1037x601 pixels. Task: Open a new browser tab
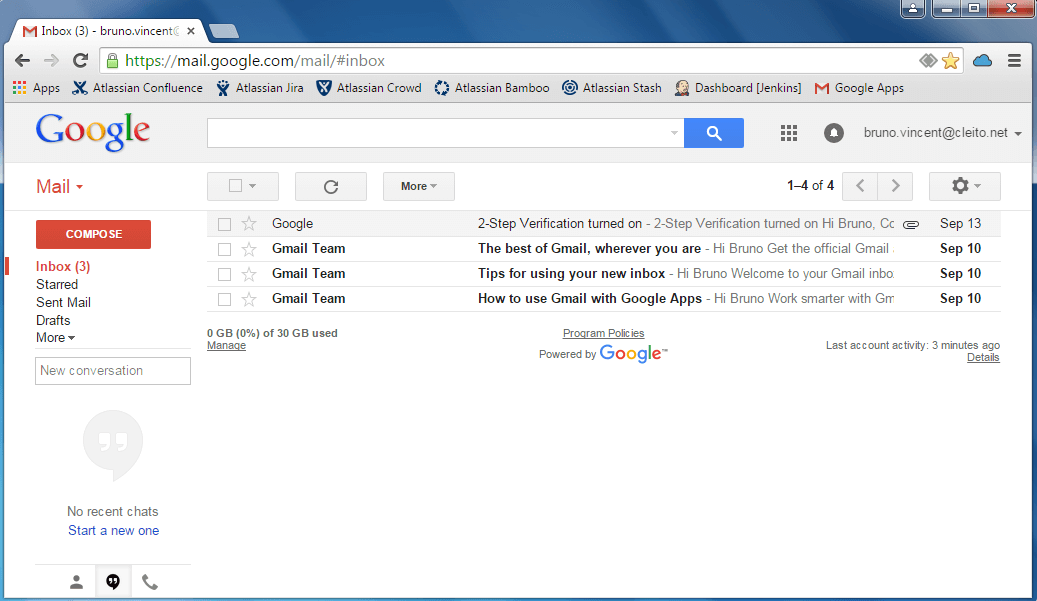click(x=224, y=31)
